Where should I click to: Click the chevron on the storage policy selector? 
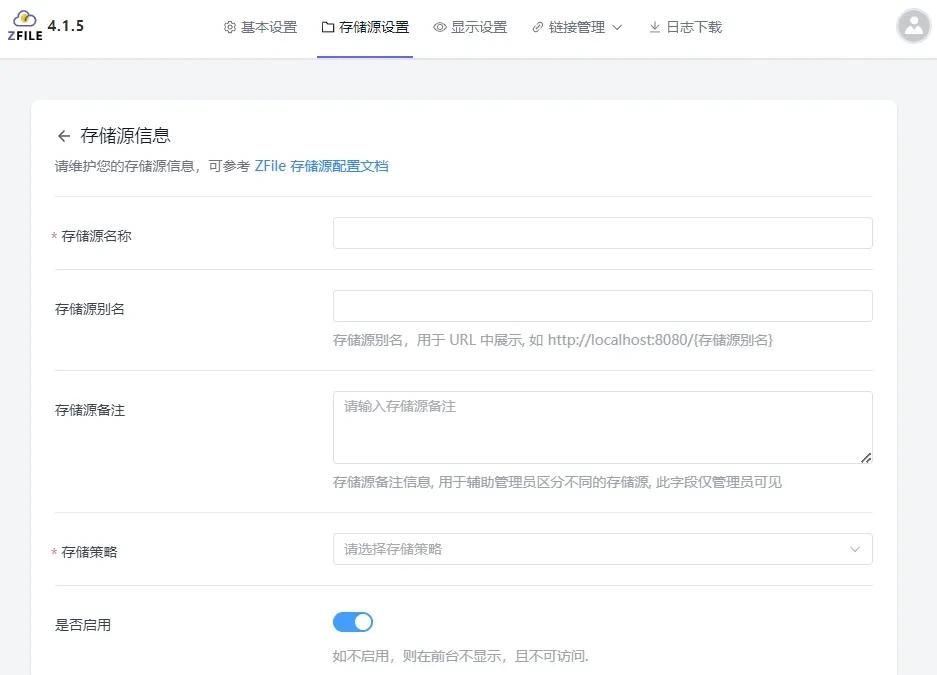[855, 549]
